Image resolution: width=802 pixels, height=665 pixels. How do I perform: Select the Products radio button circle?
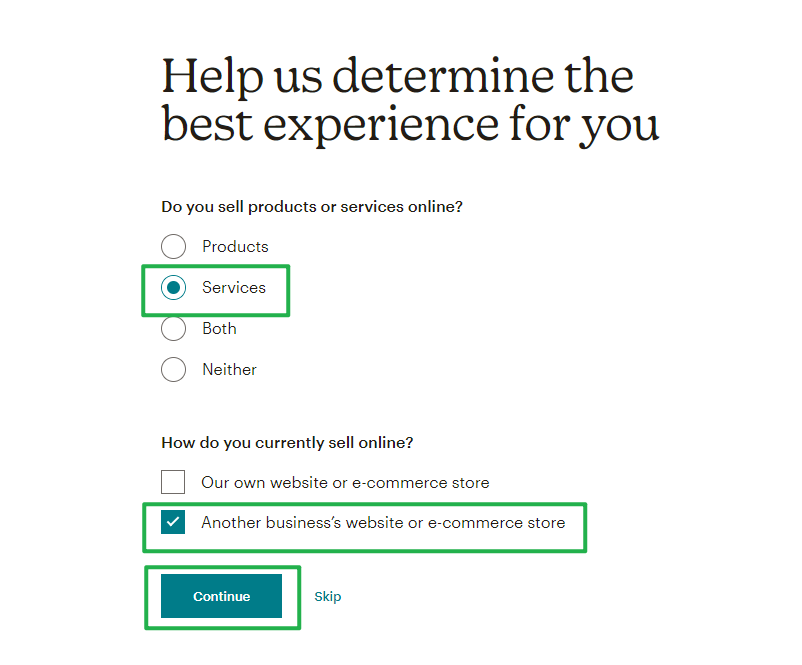pyautogui.click(x=173, y=247)
